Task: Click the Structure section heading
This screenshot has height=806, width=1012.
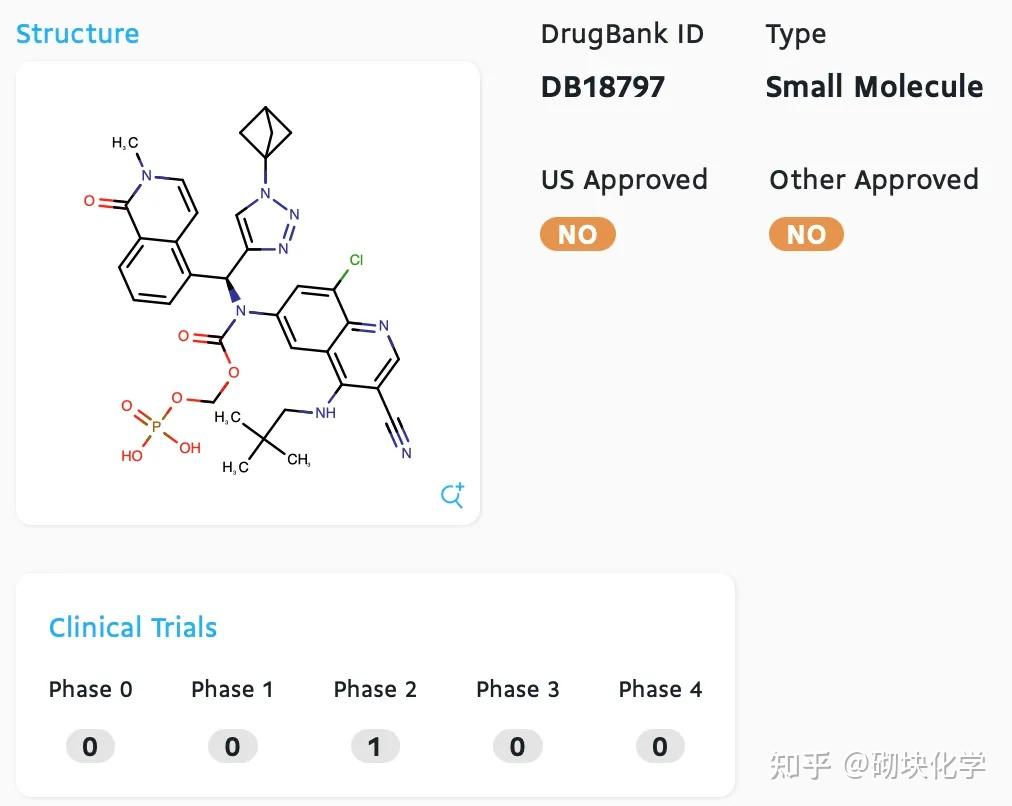Action: click(x=77, y=33)
